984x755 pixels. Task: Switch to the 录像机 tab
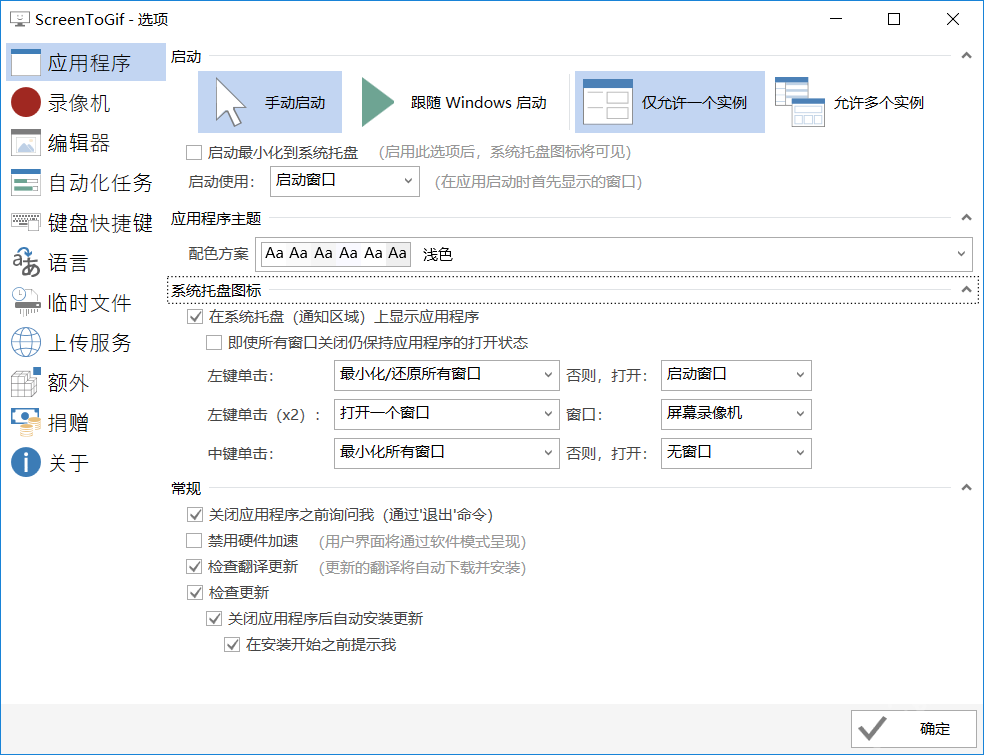[x=85, y=102]
